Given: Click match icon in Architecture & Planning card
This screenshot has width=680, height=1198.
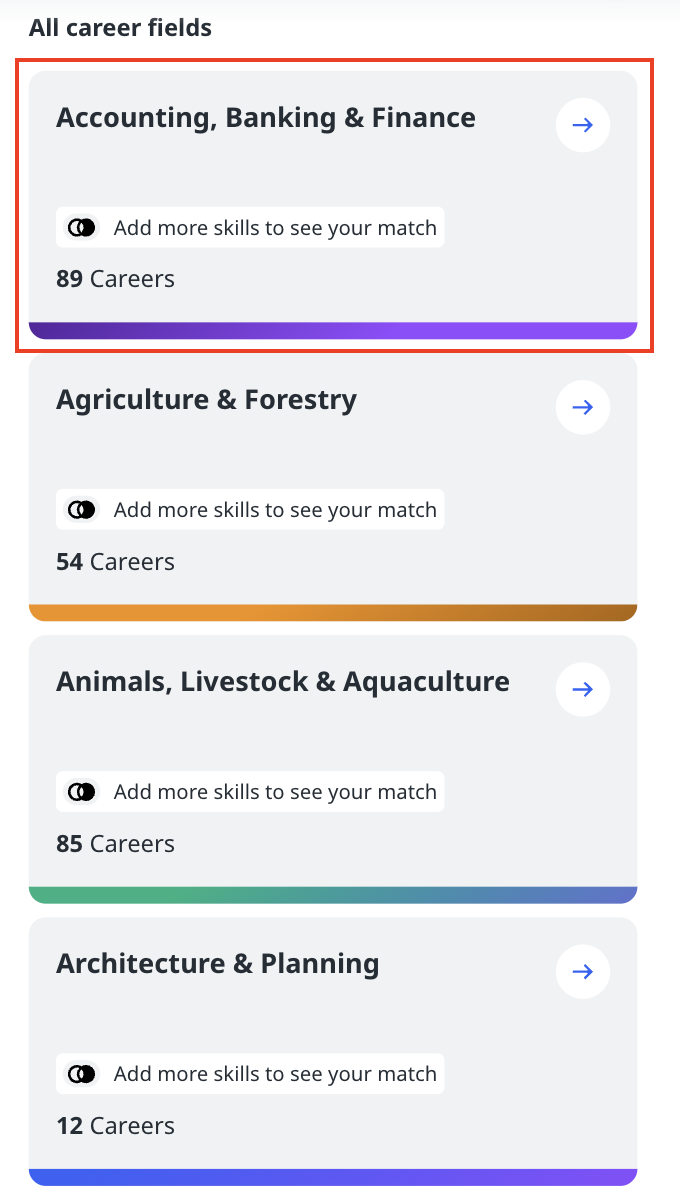Looking at the screenshot, I should tap(82, 1074).
